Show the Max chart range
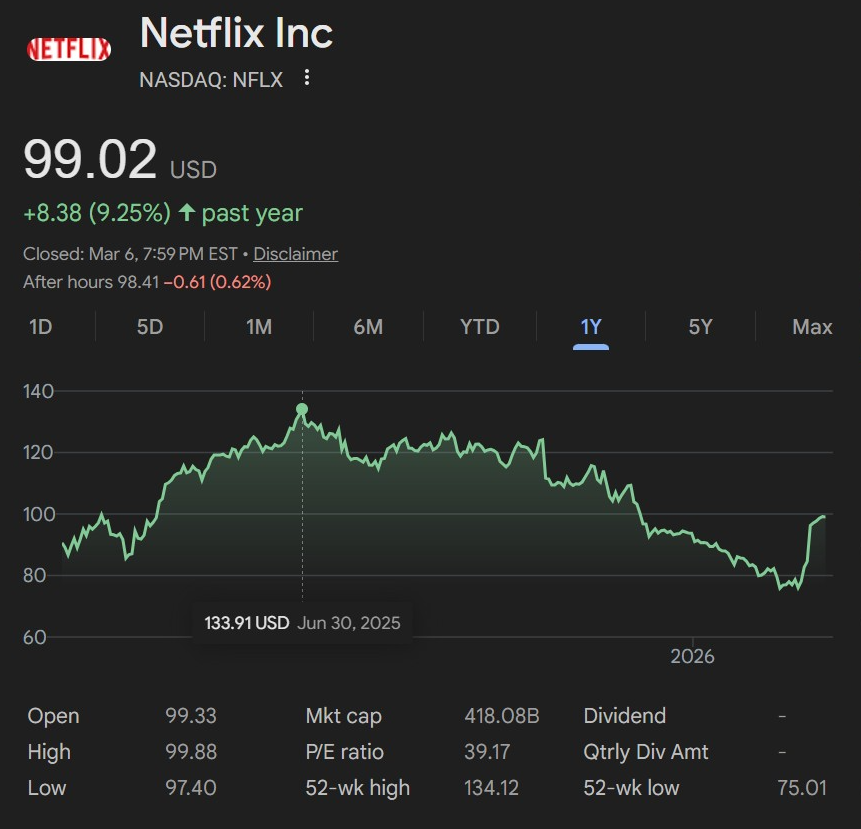This screenshot has height=829, width=861. pyautogui.click(x=812, y=327)
